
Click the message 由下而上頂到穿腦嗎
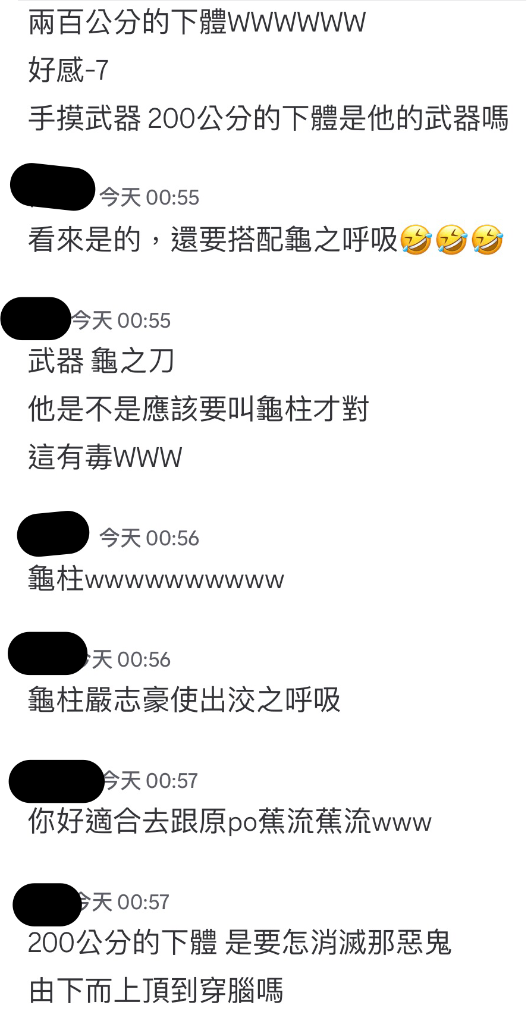[155, 990]
